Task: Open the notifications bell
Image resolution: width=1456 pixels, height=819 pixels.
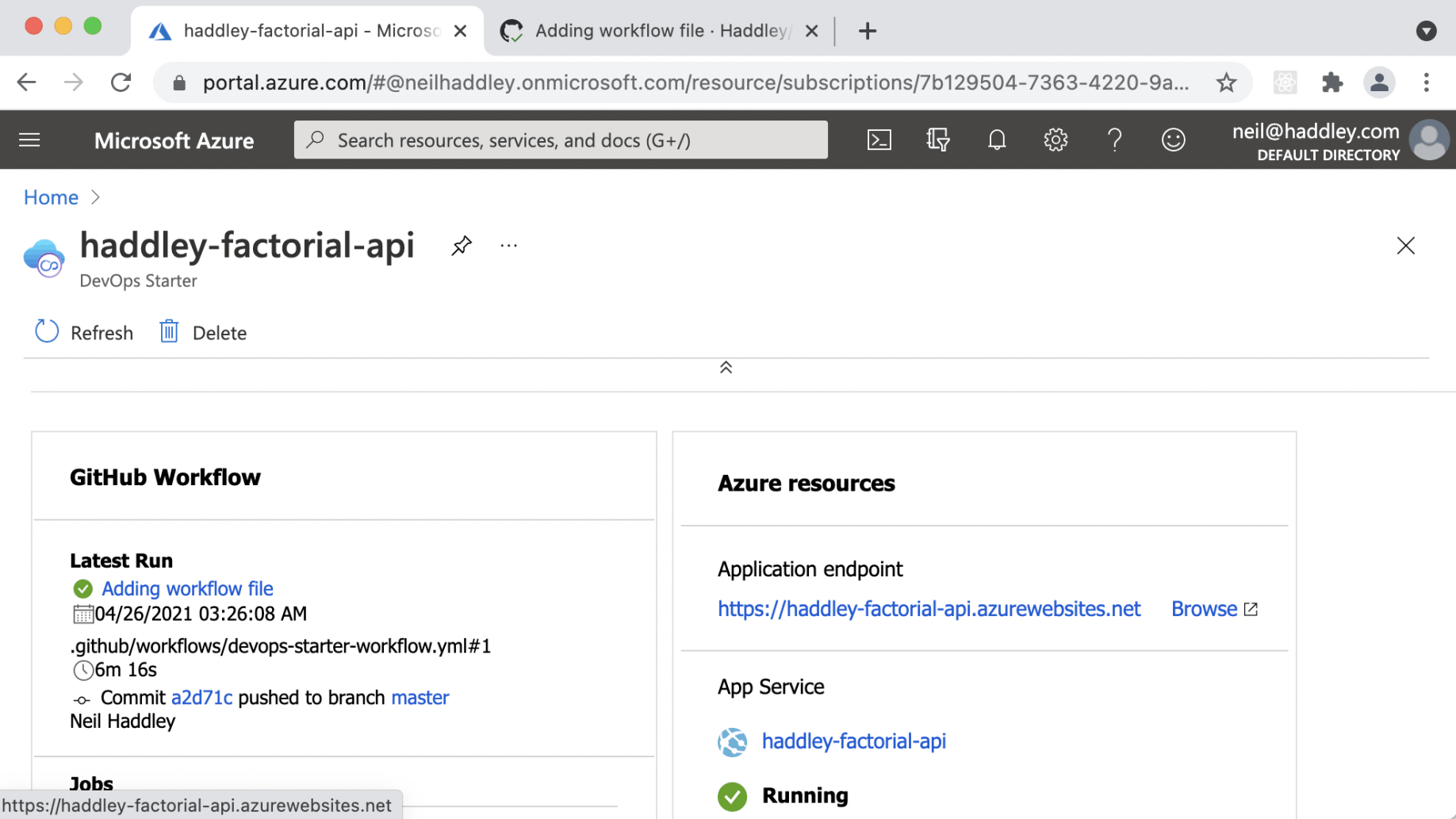Action: point(997,140)
